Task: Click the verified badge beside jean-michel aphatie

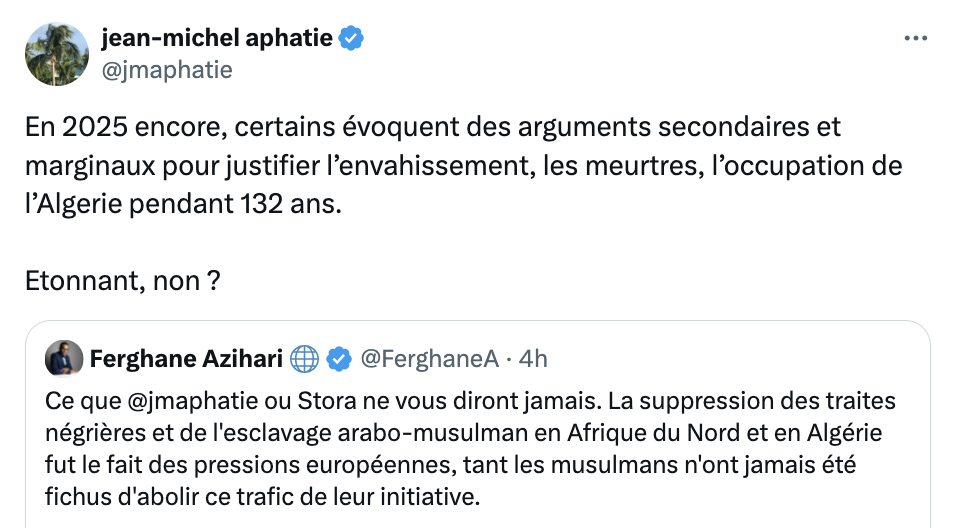Action: click(351, 39)
